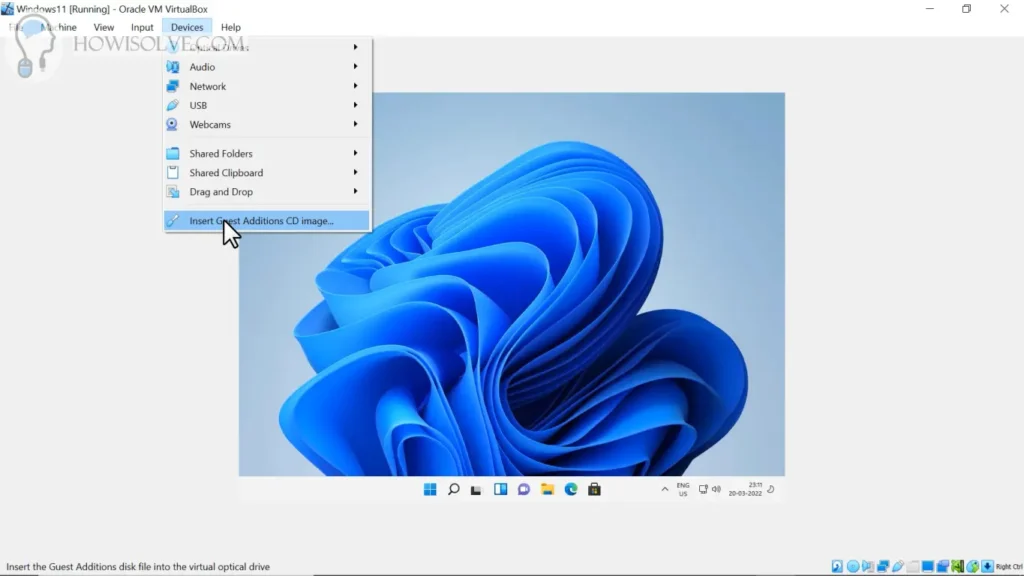Click the blue down-arrow keyboard capture icon
The height and width of the screenshot is (576, 1024).
coord(987,566)
